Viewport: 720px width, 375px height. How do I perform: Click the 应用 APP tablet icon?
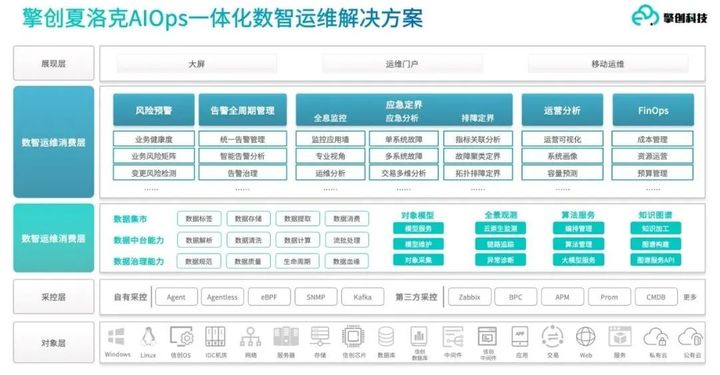520,336
